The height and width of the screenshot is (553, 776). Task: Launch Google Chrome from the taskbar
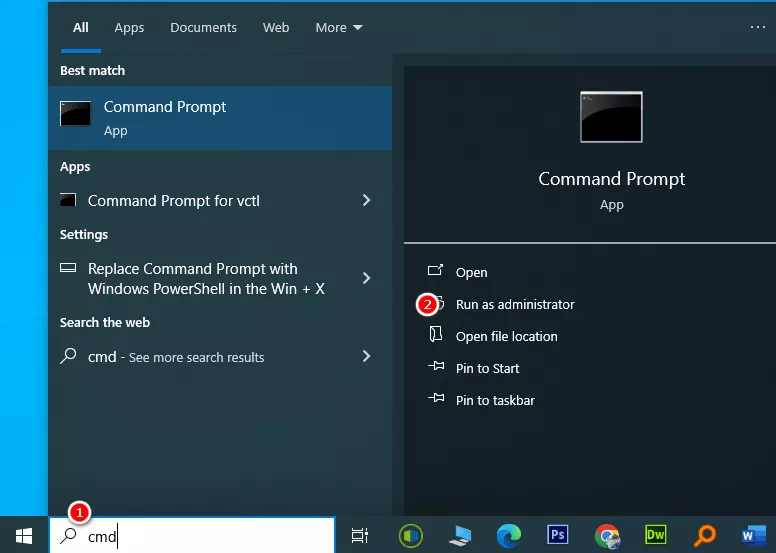(607, 536)
